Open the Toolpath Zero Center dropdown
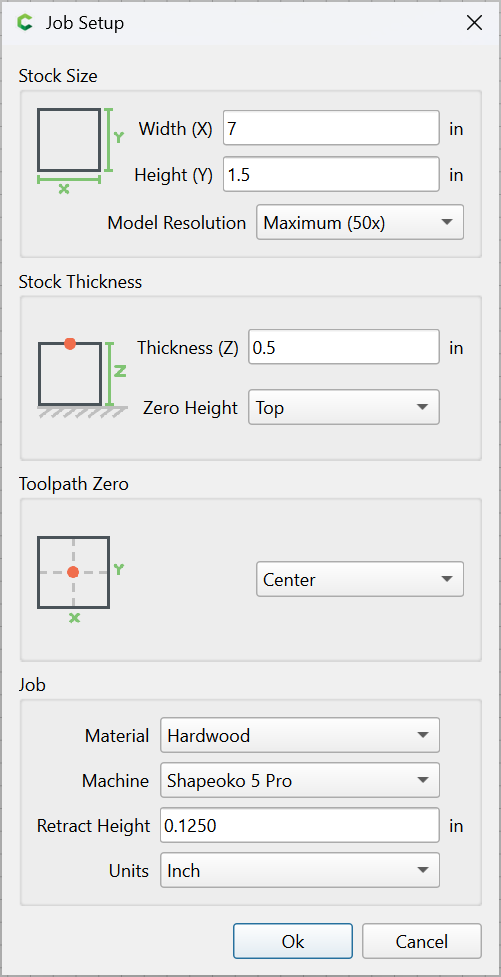Image resolution: width=501 pixels, height=977 pixels. 360,579
